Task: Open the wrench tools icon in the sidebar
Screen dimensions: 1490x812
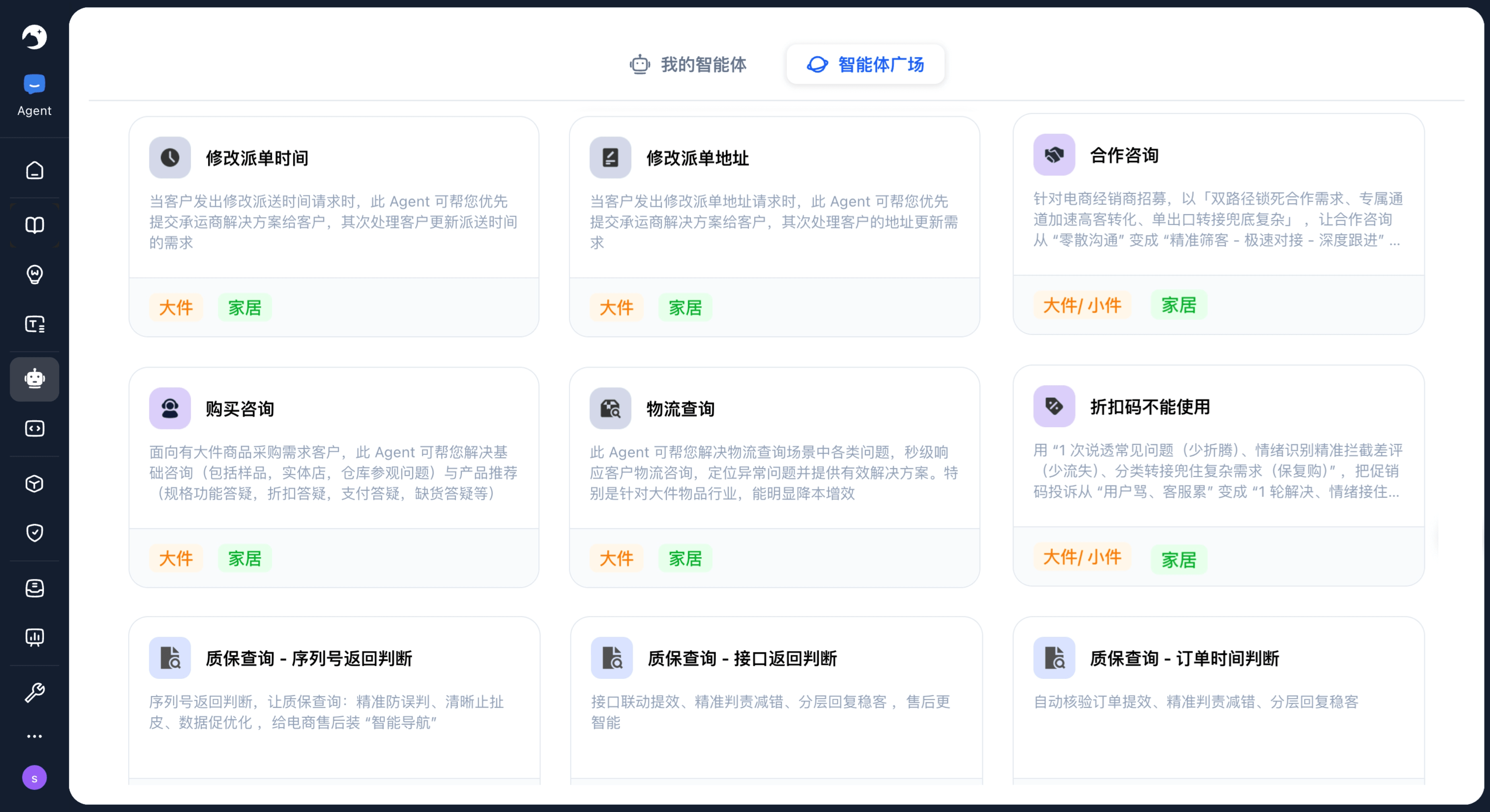Action: tap(35, 692)
